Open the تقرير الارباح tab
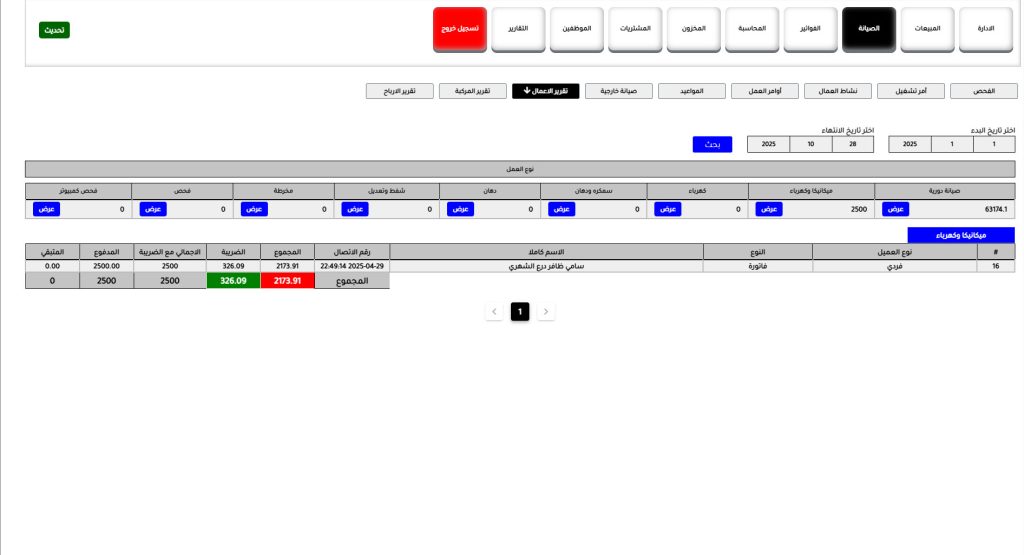 pos(399,91)
